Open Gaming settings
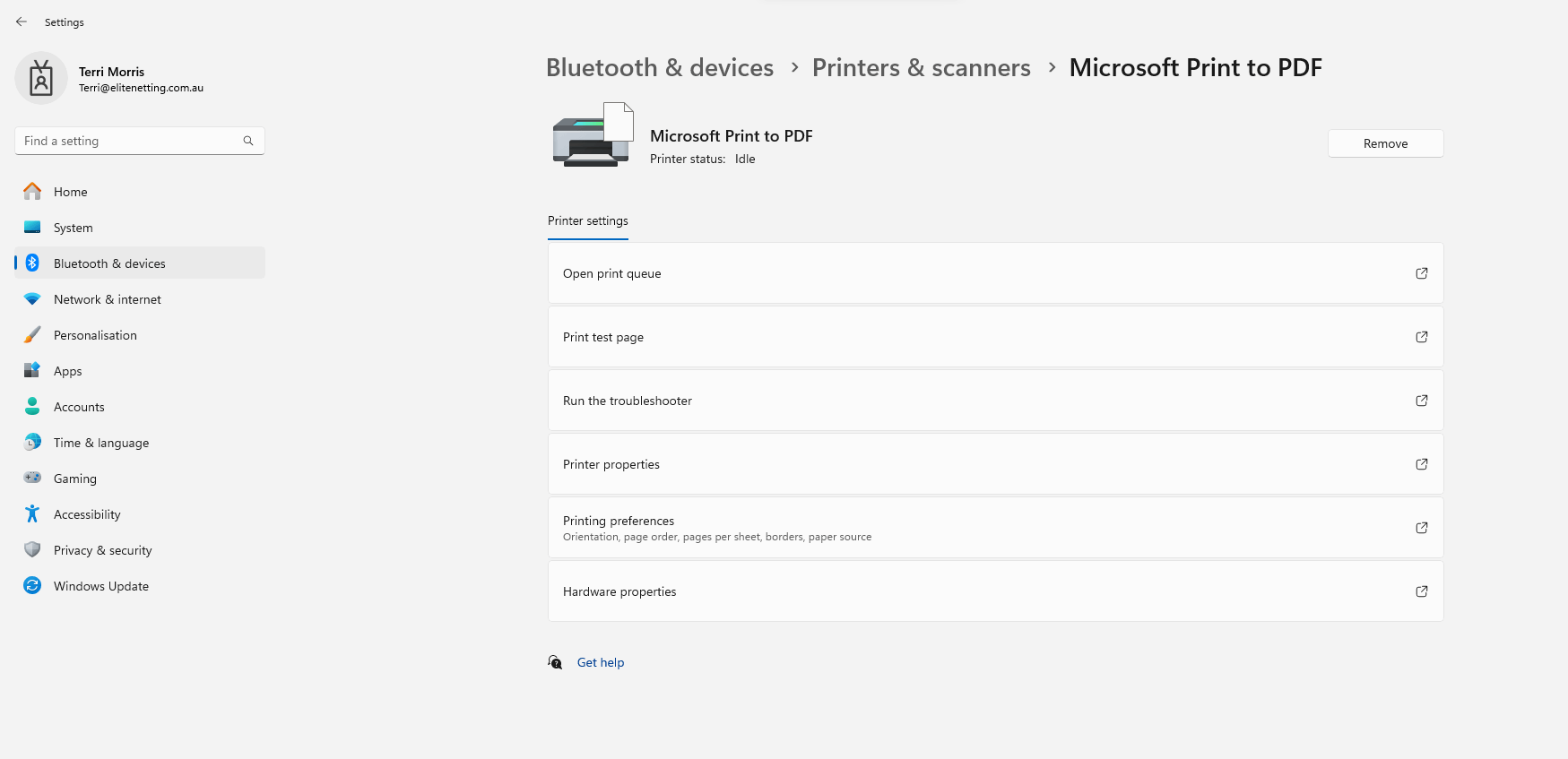The image size is (1568, 759). 140,479
